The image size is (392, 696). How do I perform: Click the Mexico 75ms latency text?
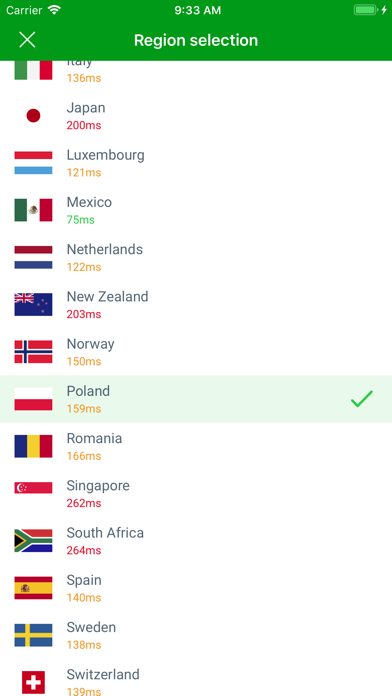[80, 220]
